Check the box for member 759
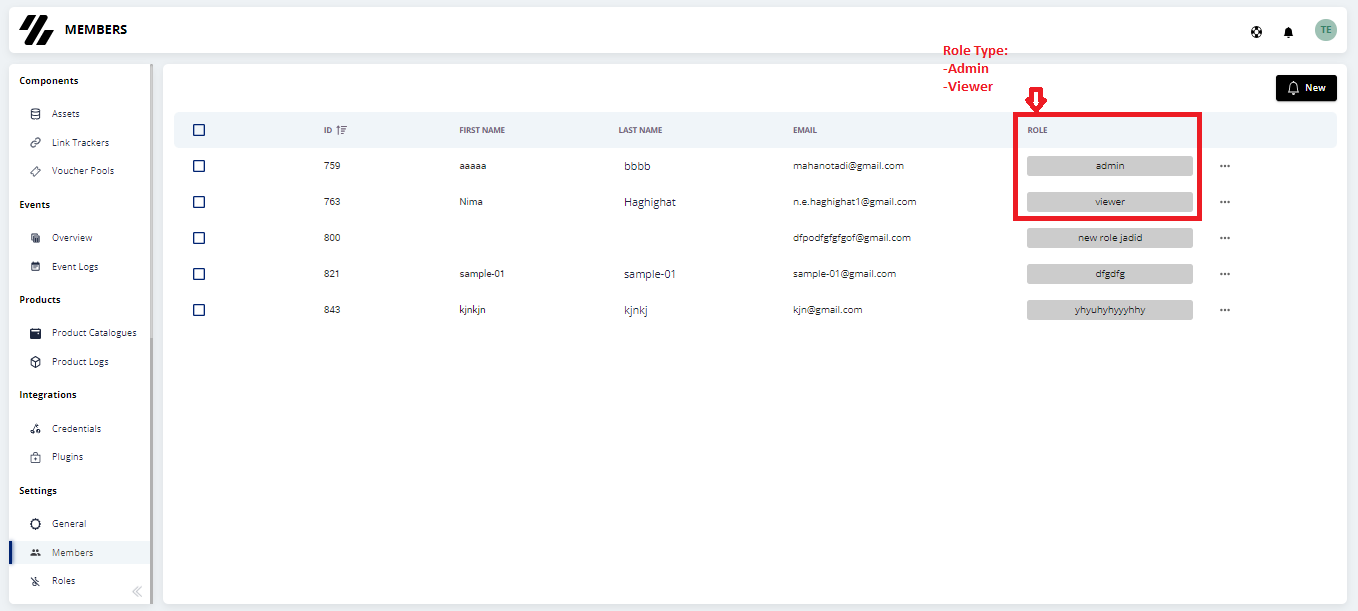 [199, 166]
